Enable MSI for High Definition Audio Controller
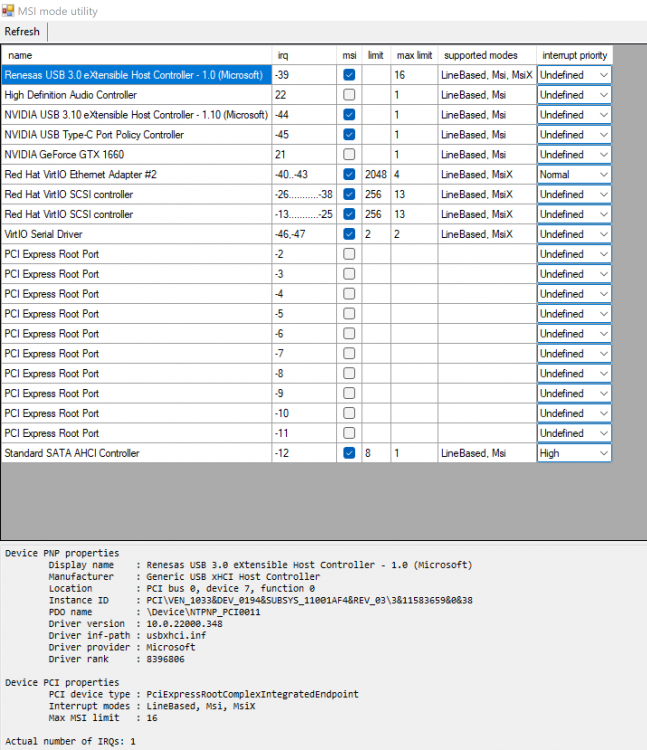Screen dimensions: 647x750 coord(349,95)
